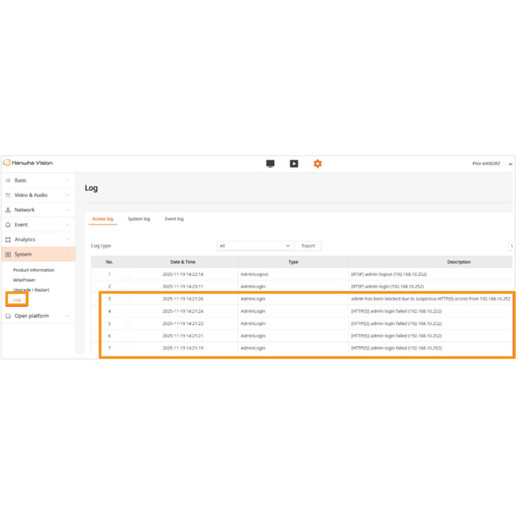Expand the Event menu chevron
Screen dimensions: 520x520
(67, 225)
